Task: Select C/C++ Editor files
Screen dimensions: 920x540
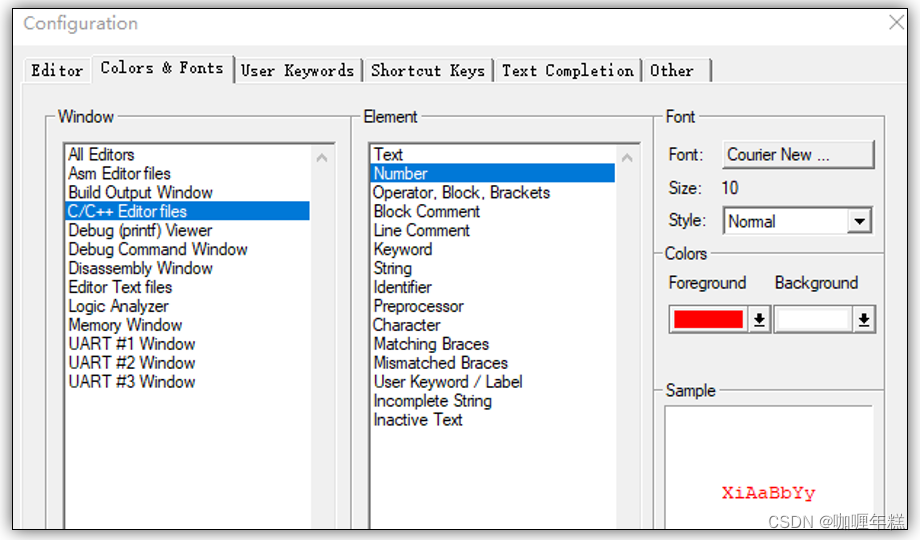Action: click(x=188, y=211)
